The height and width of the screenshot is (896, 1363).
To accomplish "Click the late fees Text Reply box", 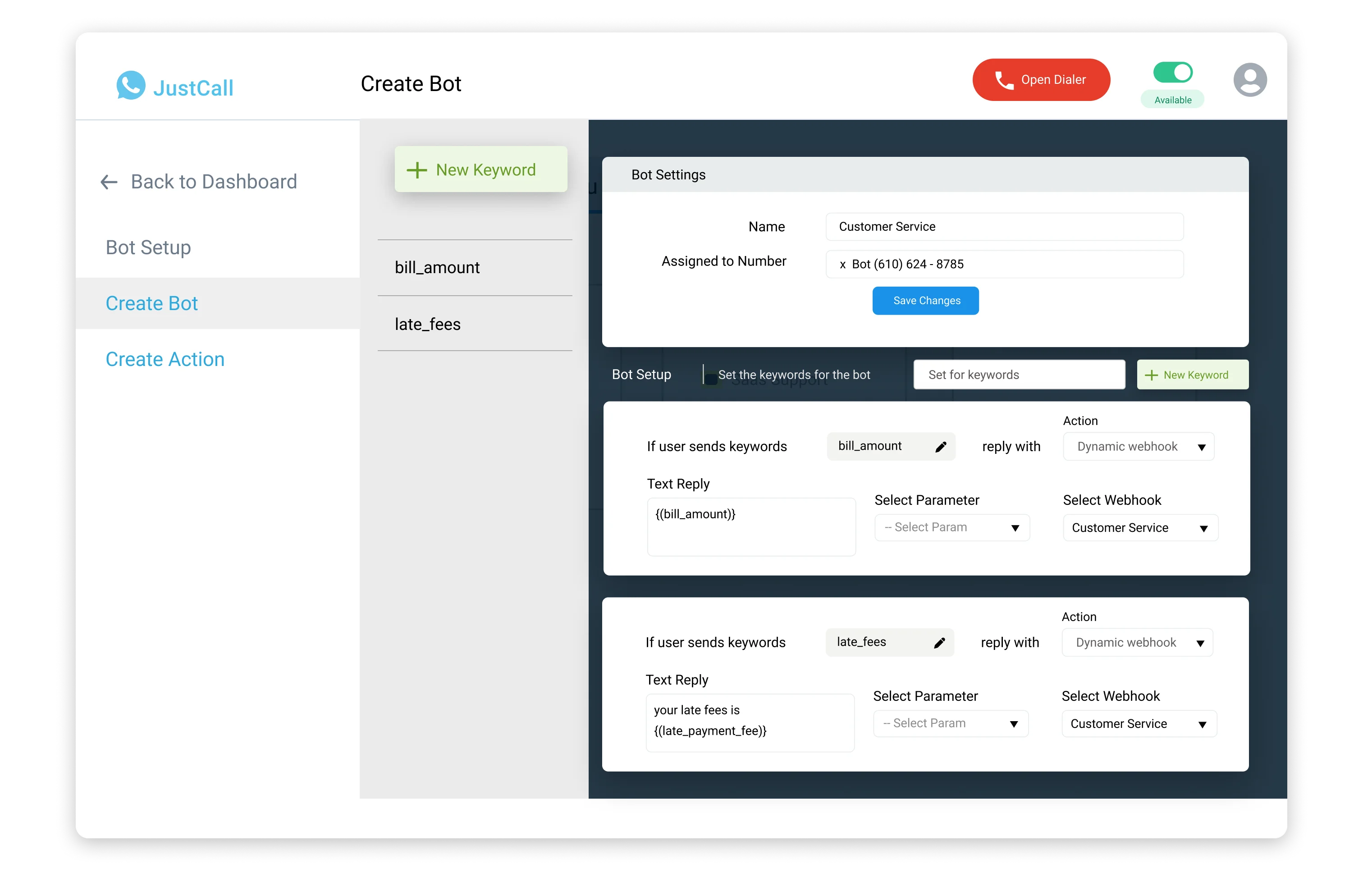I will [x=750, y=722].
